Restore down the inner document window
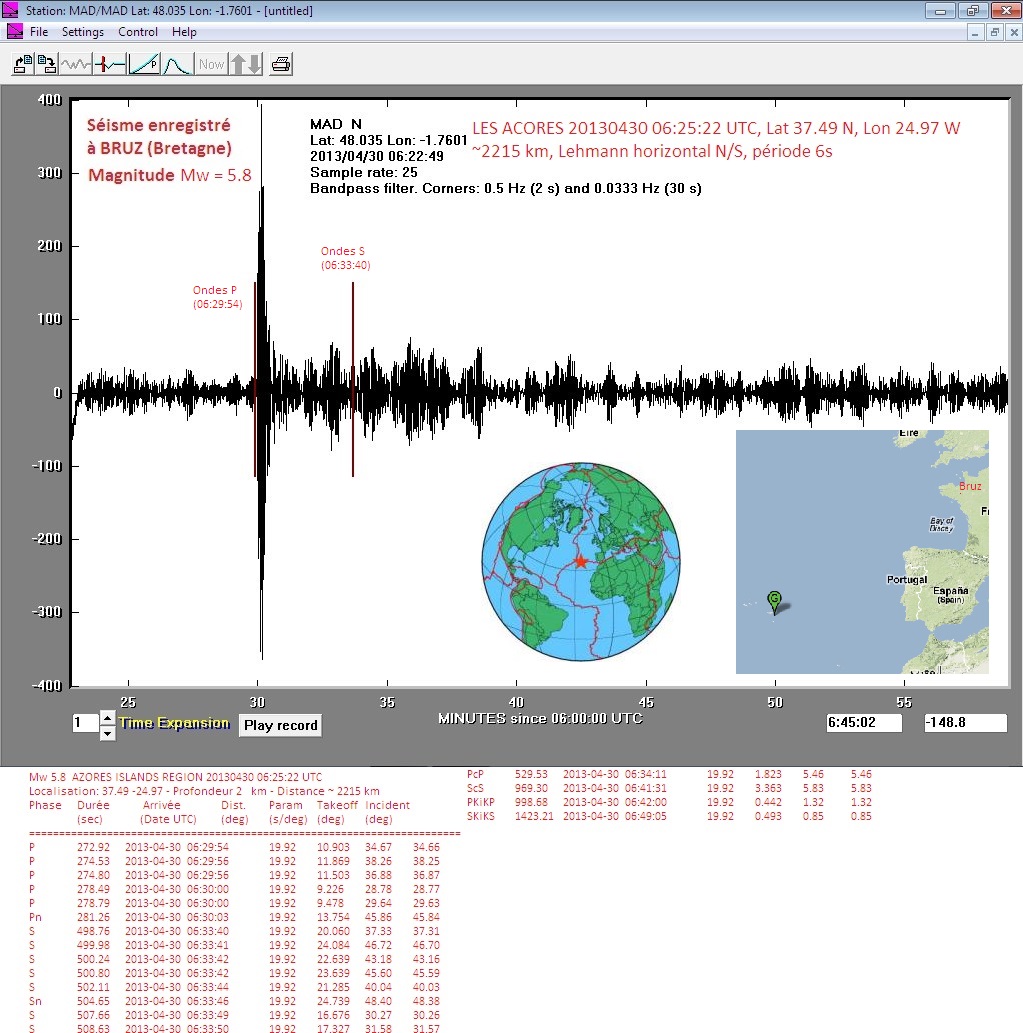Image resolution: width=1023 pixels, height=1033 pixels. coord(994,32)
